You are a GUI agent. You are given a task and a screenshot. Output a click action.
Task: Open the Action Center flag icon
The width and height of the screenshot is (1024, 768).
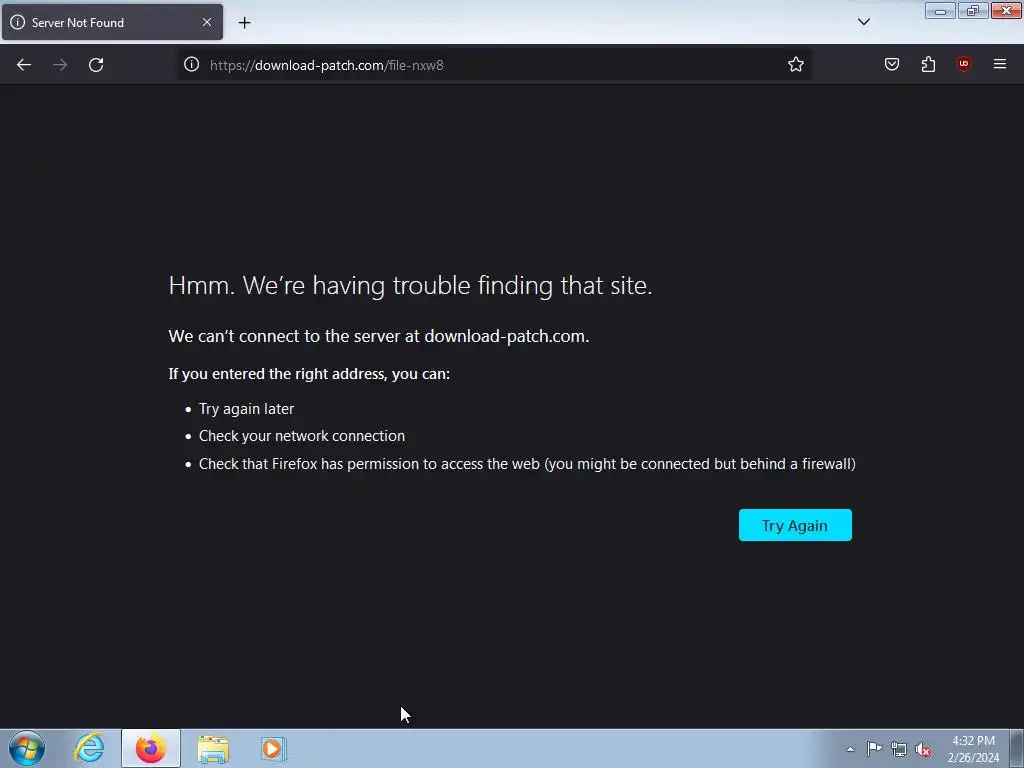pyautogui.click(x=874, y=749)
